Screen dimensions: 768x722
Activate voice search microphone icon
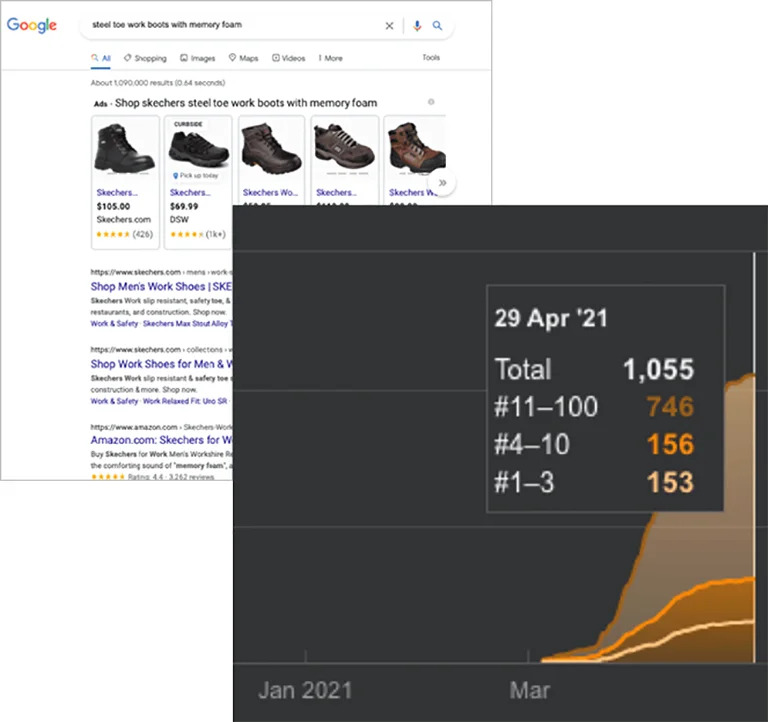417,25
